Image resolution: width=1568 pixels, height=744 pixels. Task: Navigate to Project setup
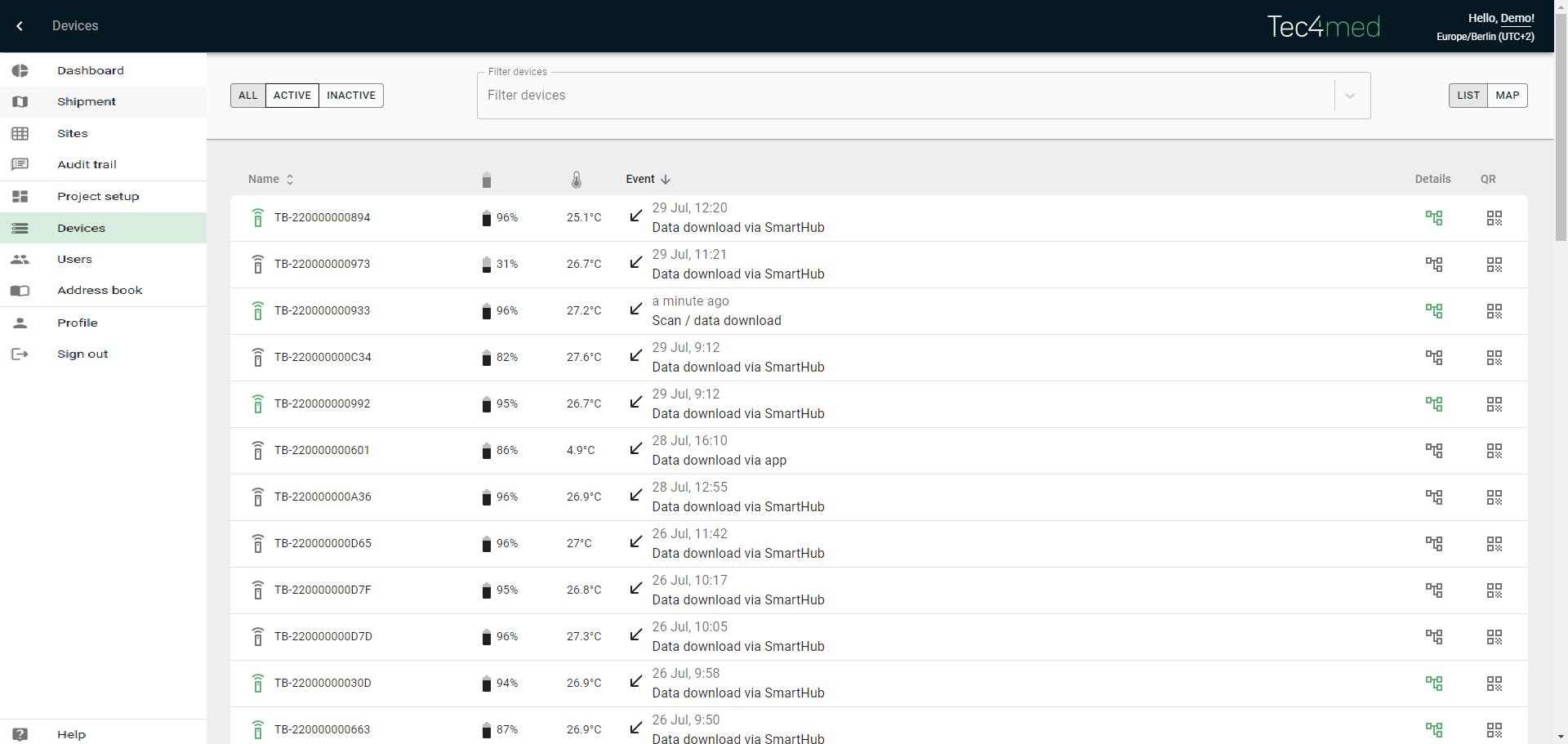tap(103, 196)
